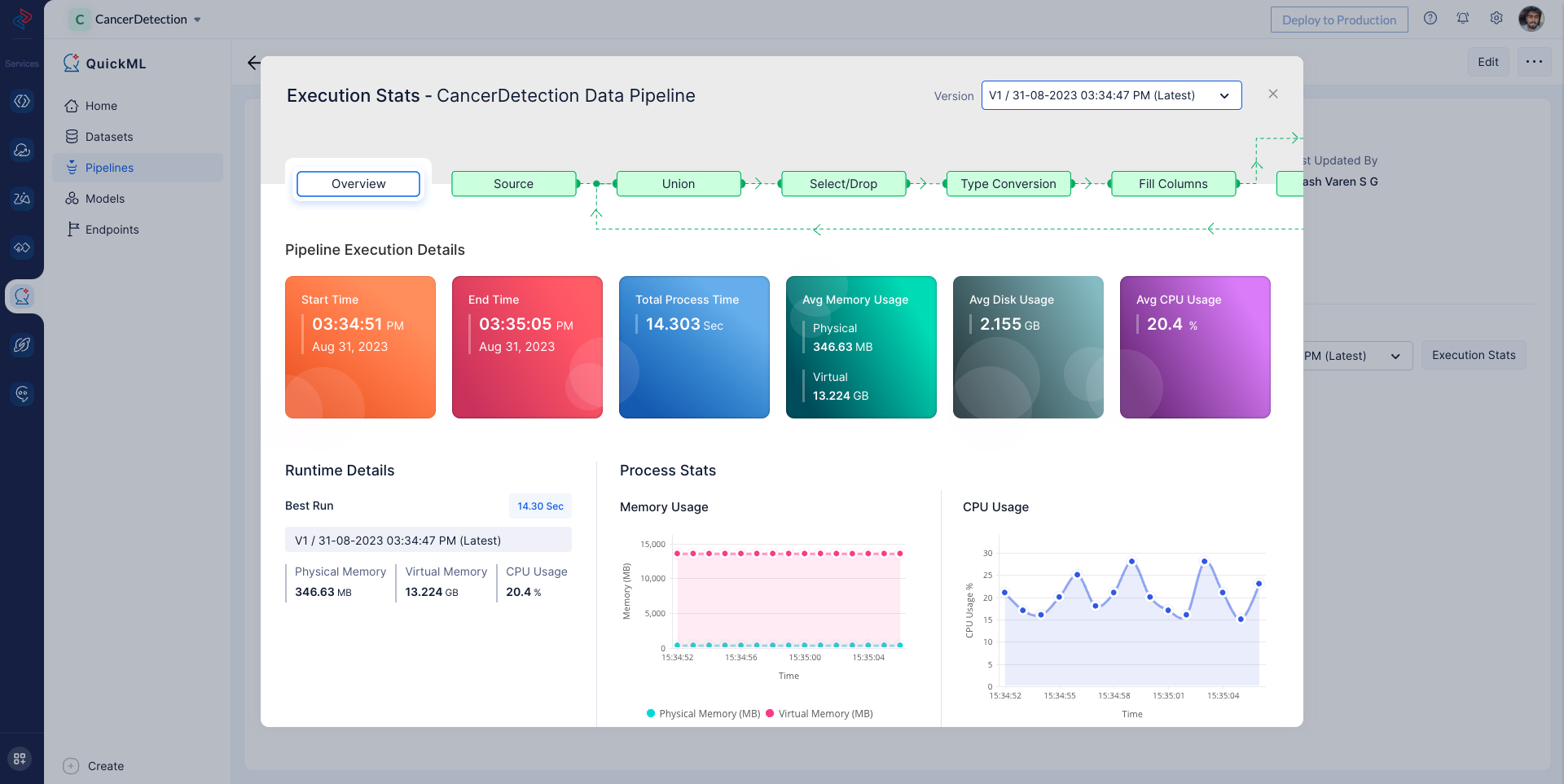This screenshot has height=784, width=1564.
Task: Click the Edit button
Action: (1487, 62)
